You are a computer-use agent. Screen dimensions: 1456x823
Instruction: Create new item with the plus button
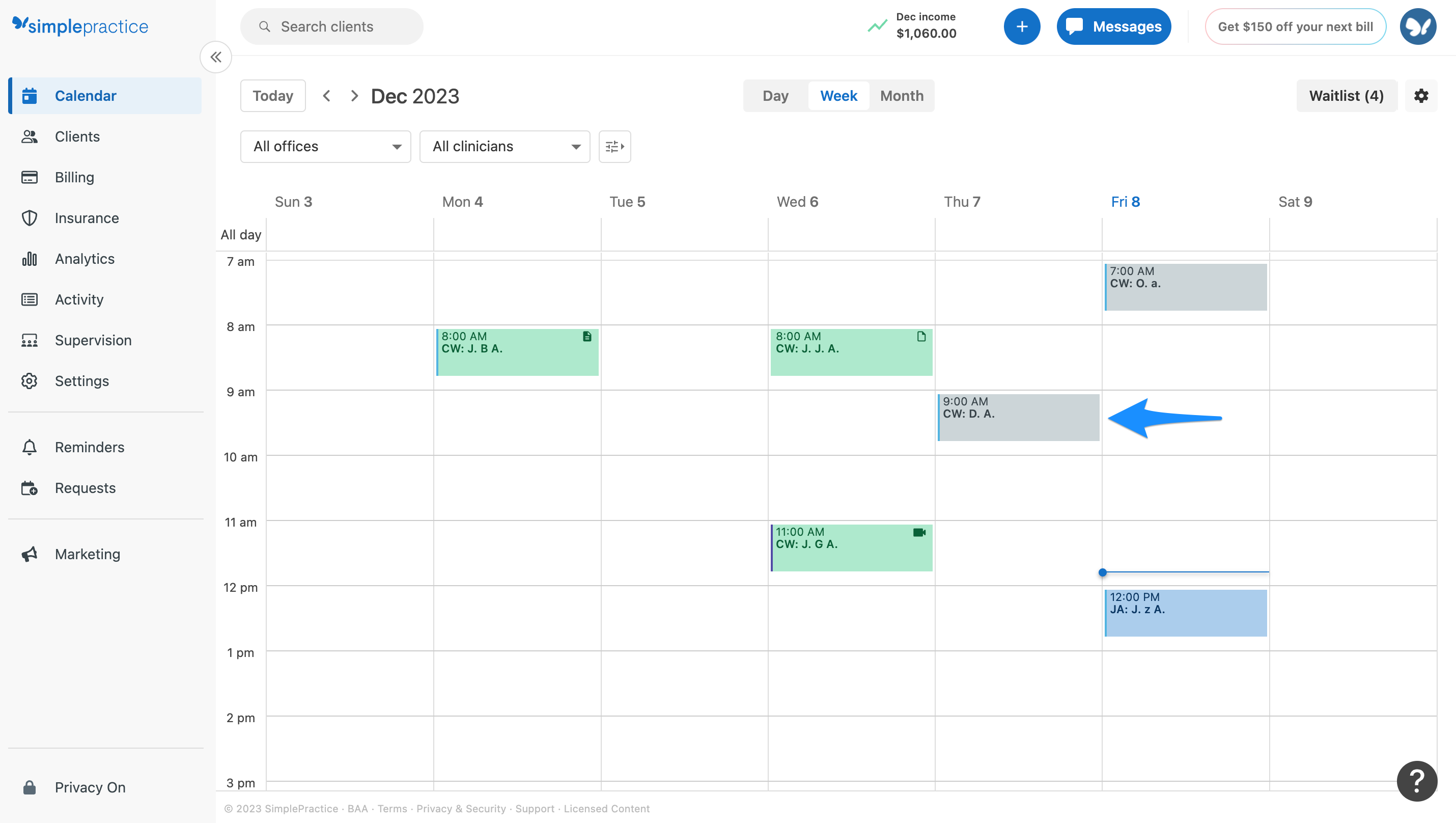tap(1022, 26)
